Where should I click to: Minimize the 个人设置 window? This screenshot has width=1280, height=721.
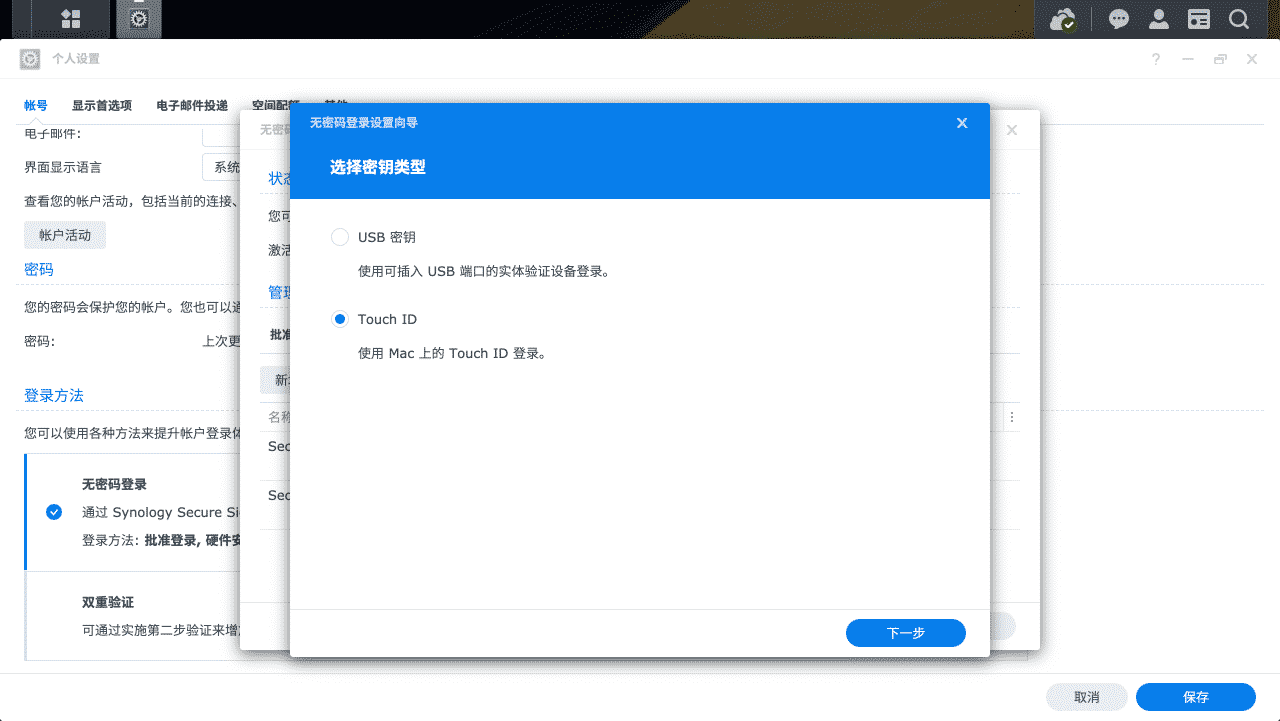(1188, 59)
